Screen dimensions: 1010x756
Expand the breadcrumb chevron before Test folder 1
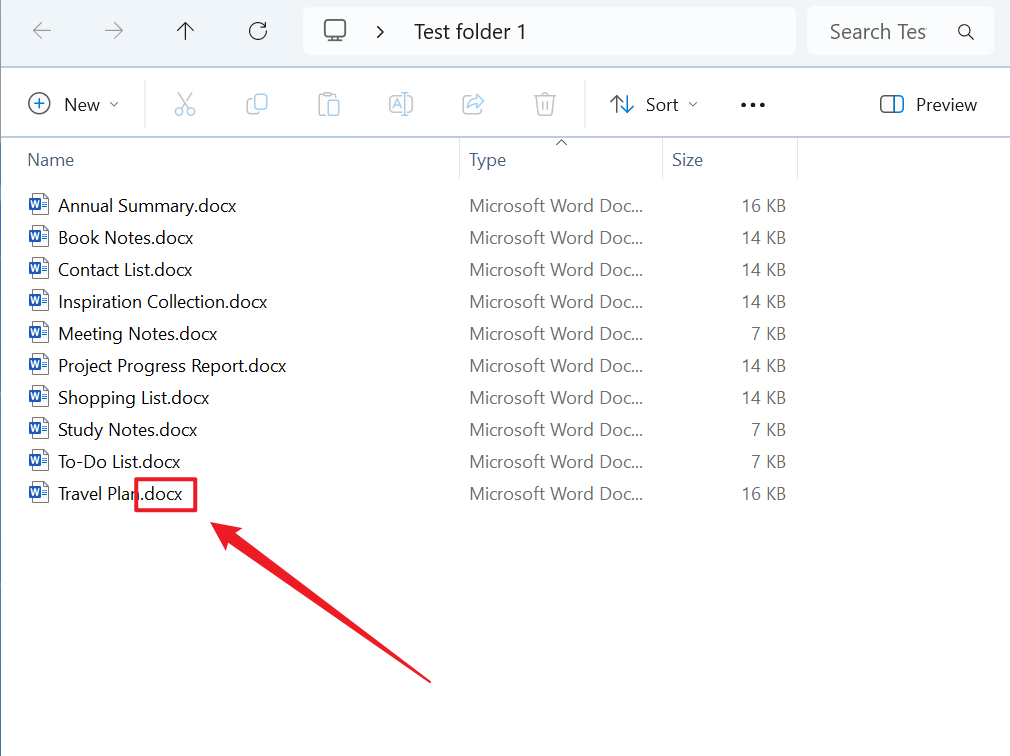380,32
